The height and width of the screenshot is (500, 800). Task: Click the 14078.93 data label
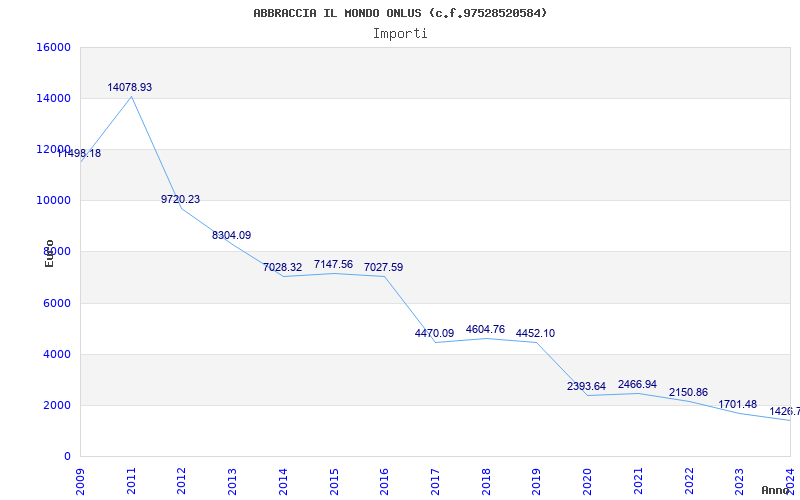click(130, 87)
